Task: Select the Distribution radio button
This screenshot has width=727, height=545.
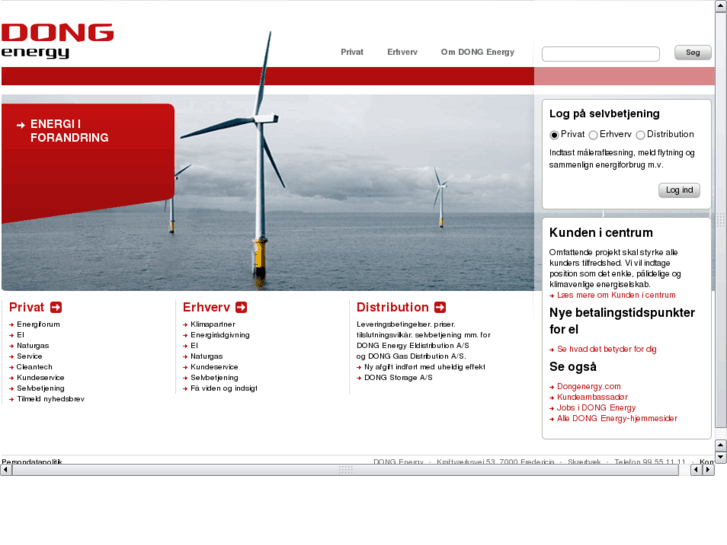Action: tap(640, 135)
